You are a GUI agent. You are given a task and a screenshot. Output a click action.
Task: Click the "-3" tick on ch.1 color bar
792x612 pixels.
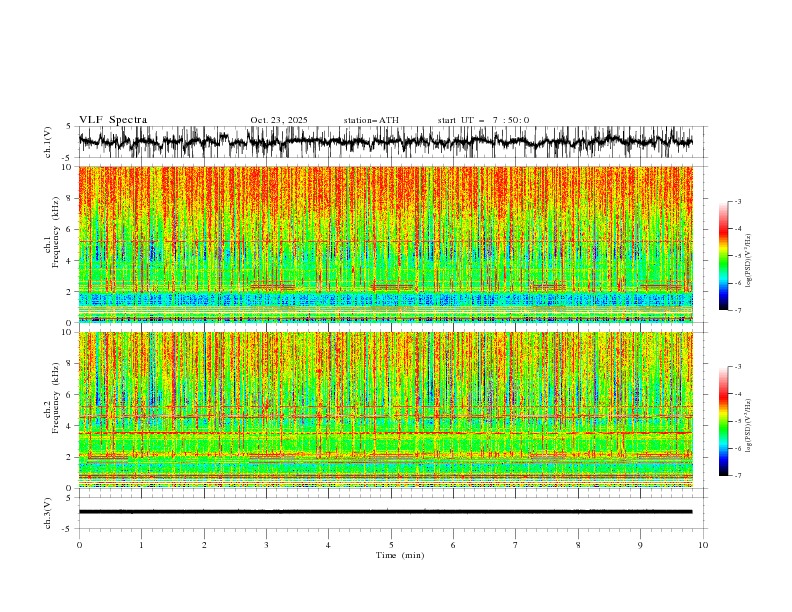(737, 201)
